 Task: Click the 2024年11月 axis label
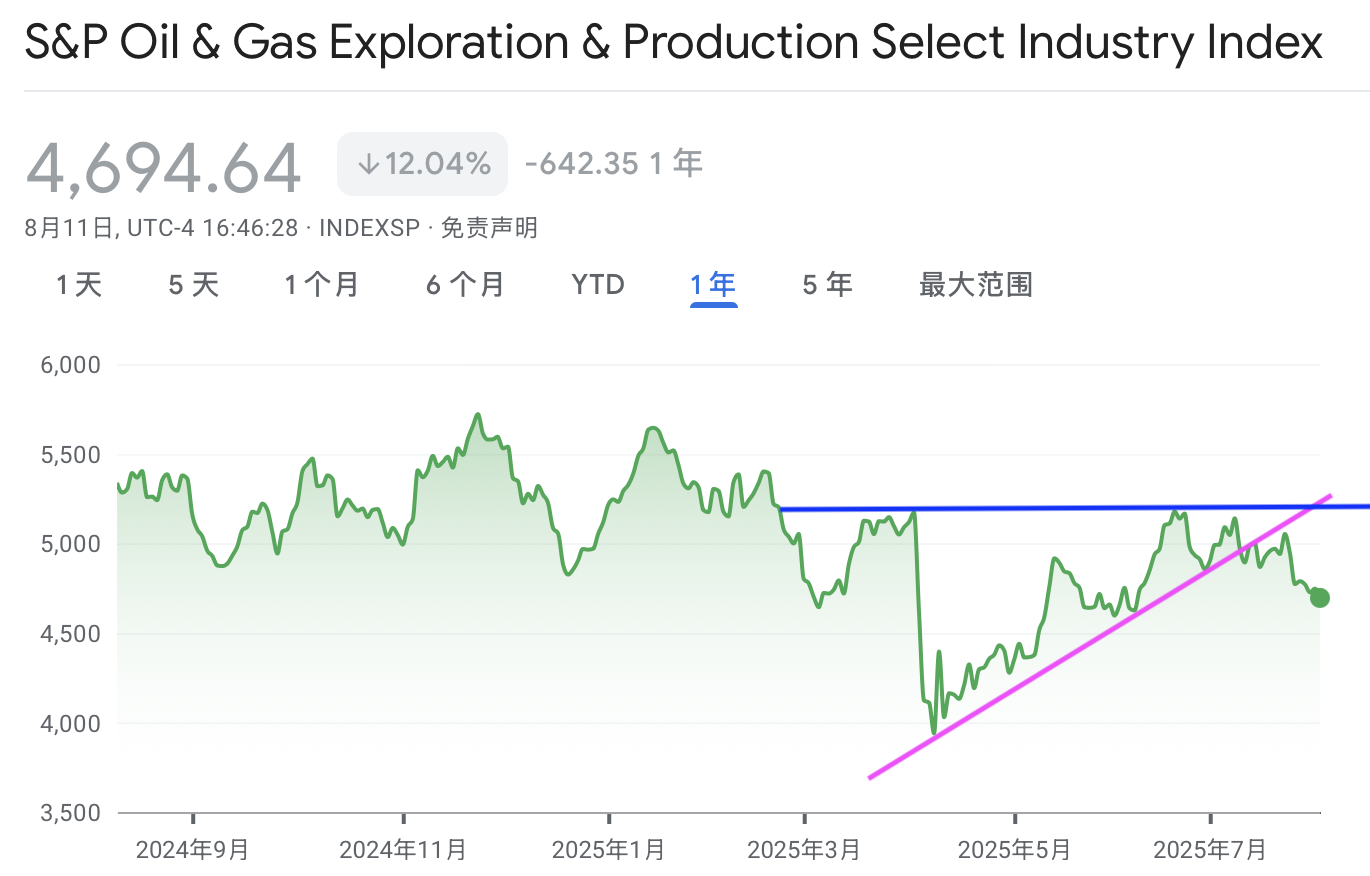403,851
